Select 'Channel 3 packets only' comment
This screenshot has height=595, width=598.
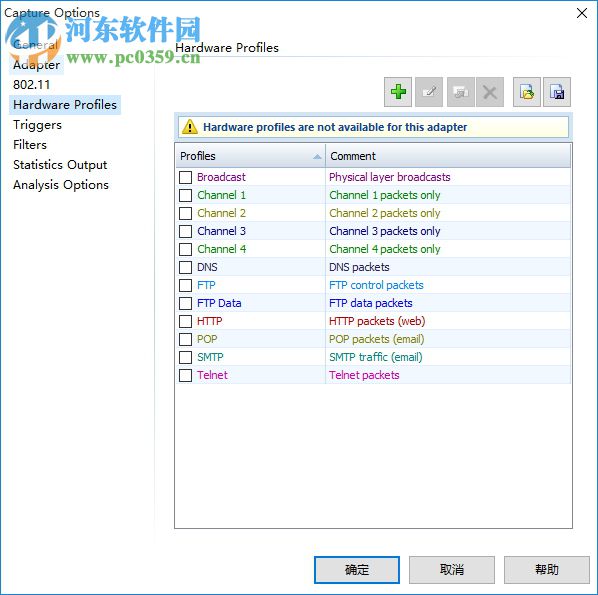pos(384,231)
